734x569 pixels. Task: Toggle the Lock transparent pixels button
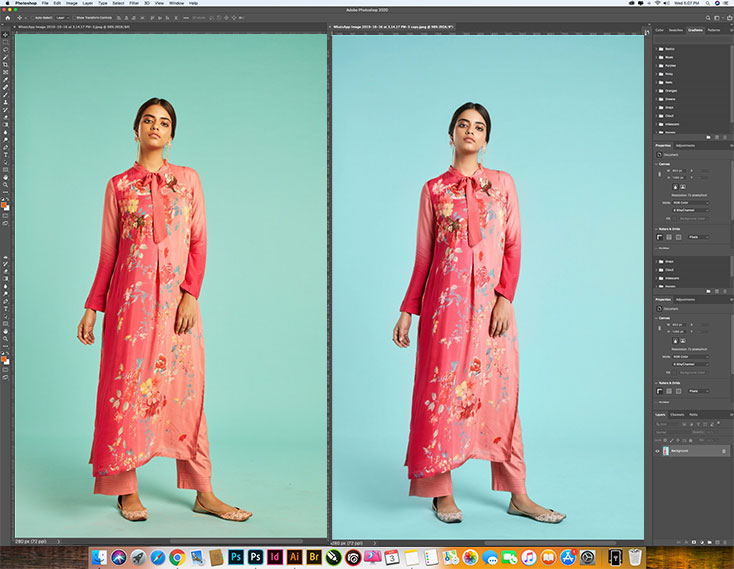click(x=665, y=440)
